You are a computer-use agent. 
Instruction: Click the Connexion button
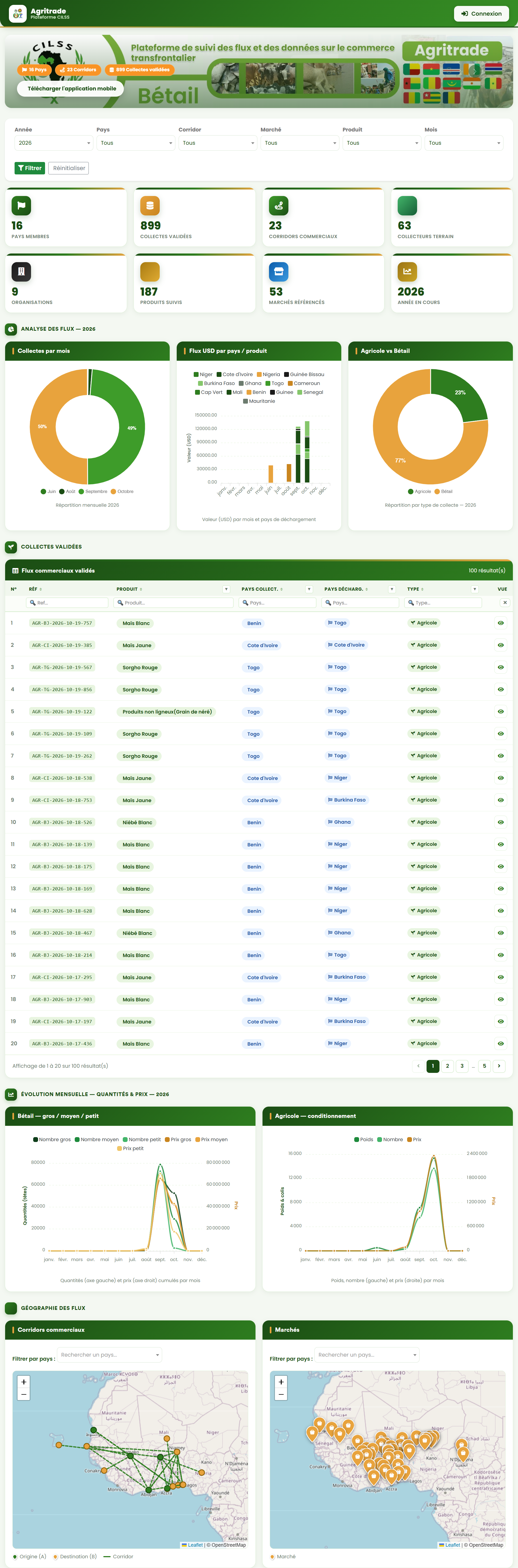point(482,13)
